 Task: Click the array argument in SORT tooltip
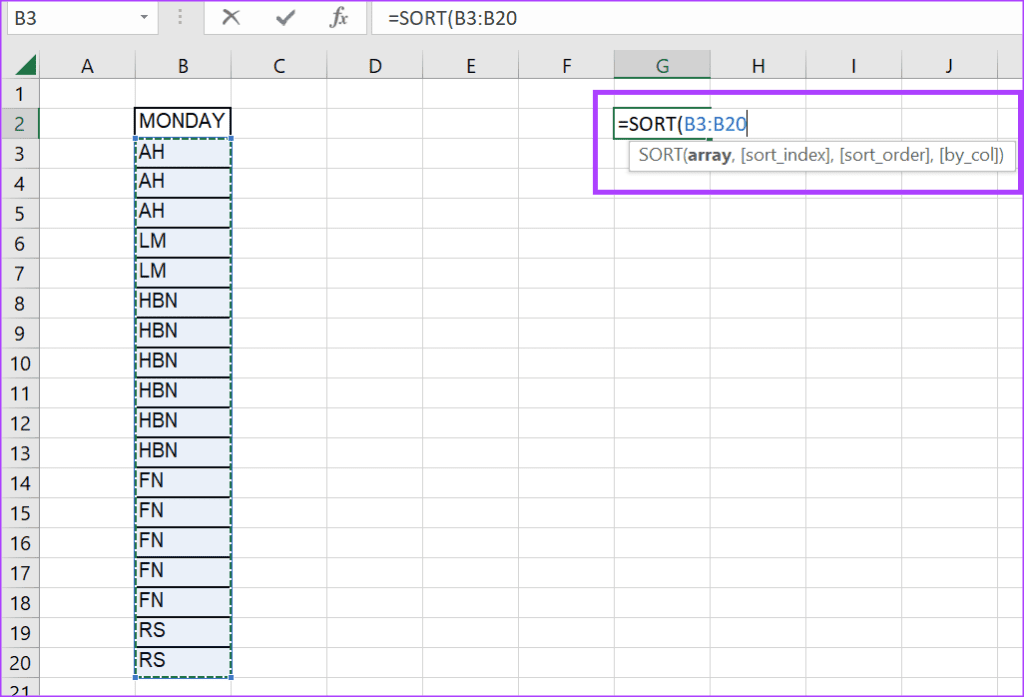[710, 156]
